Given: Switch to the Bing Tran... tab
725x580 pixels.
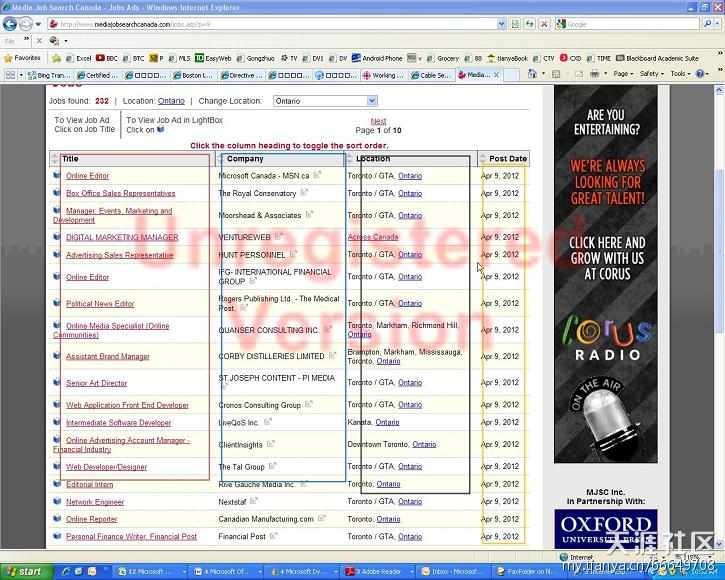Looking at the screenshot, I should pos(49,75).
